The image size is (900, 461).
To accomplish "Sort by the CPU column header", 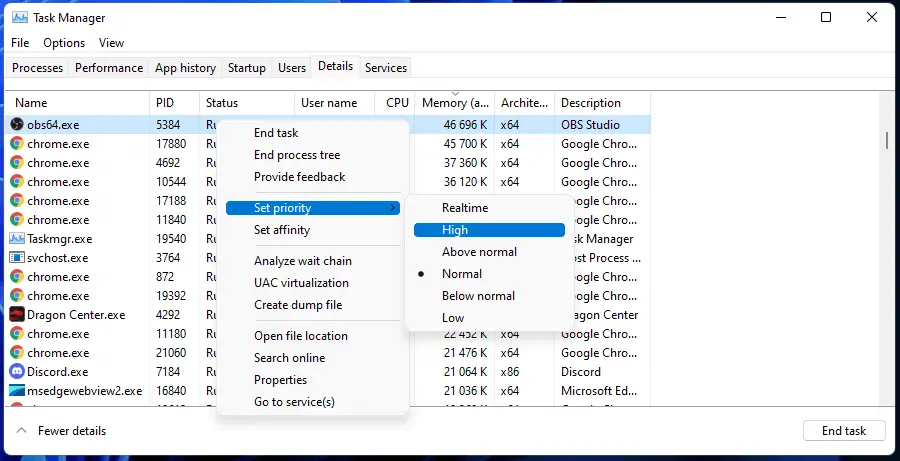I will 395,103.
